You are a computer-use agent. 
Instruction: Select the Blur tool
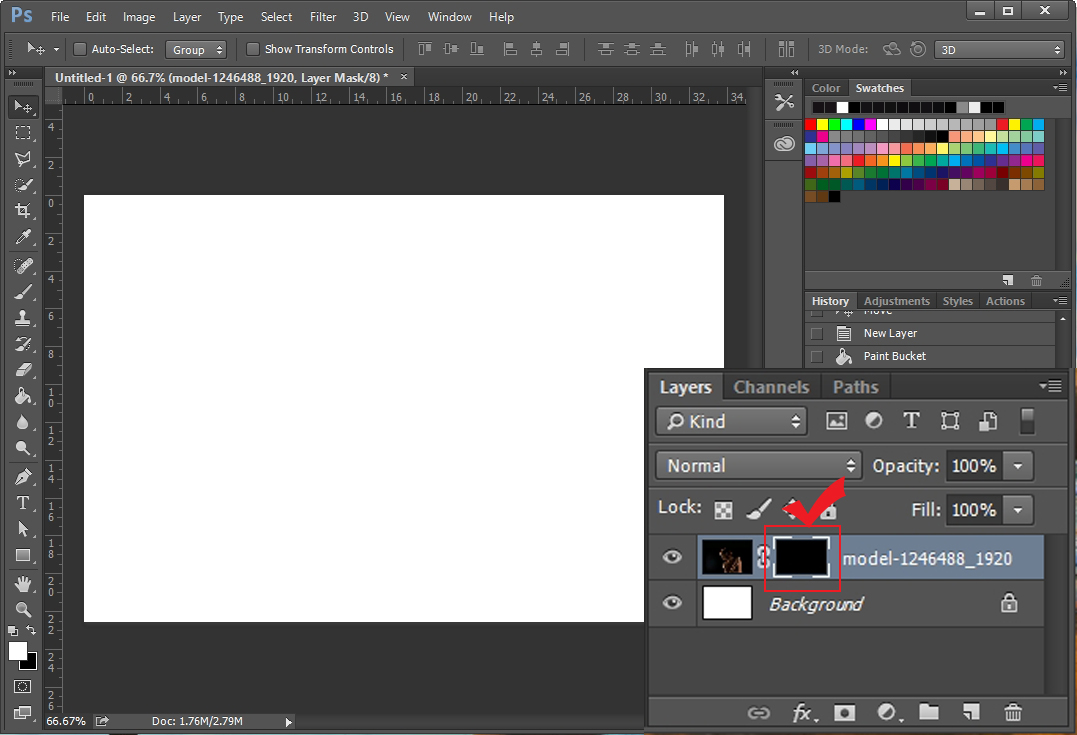pos(23,422)
